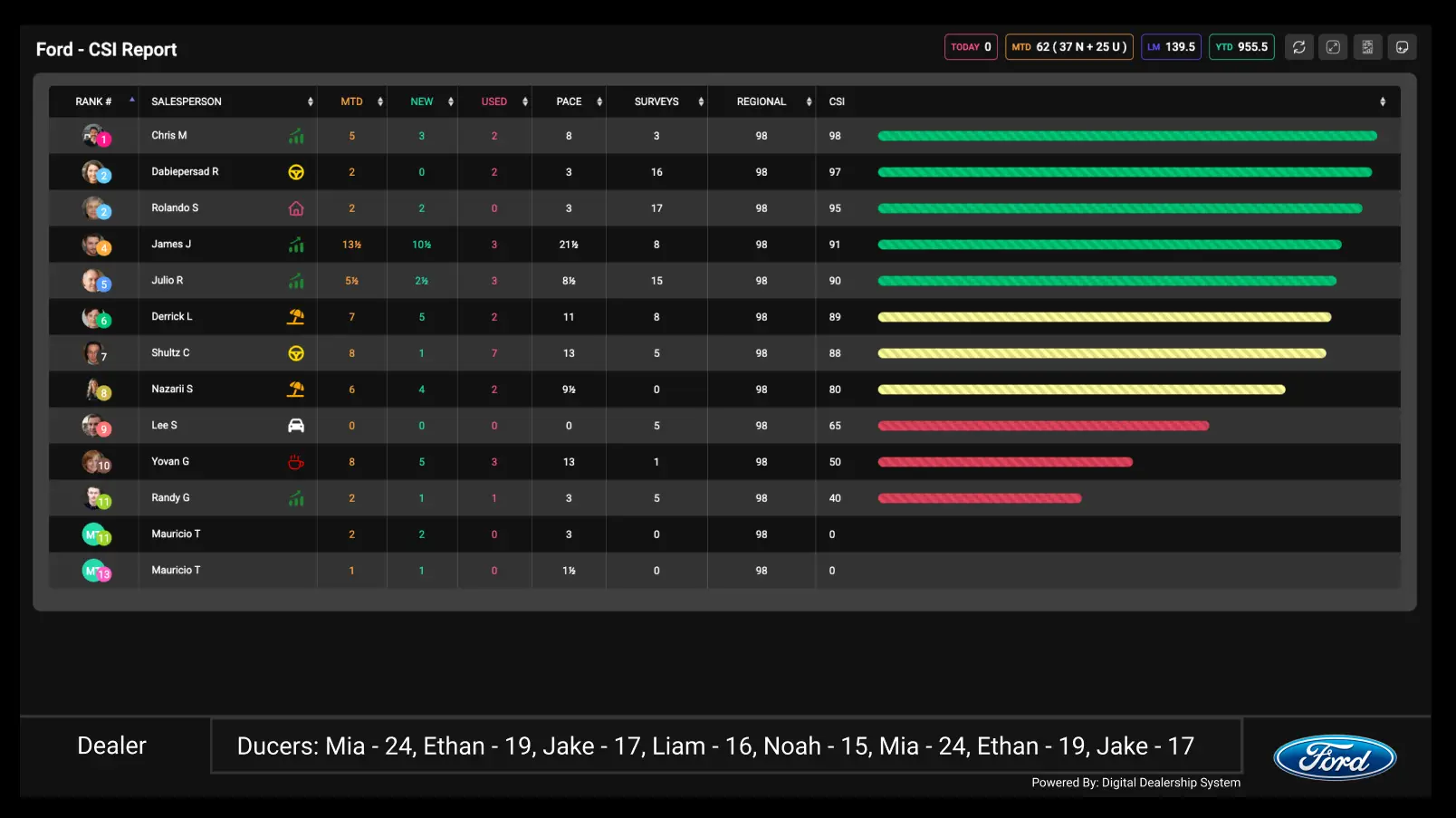The image size is (1456, 818).
Task: Click Julio R's rank 5 avatar
Action: [95, 281]
